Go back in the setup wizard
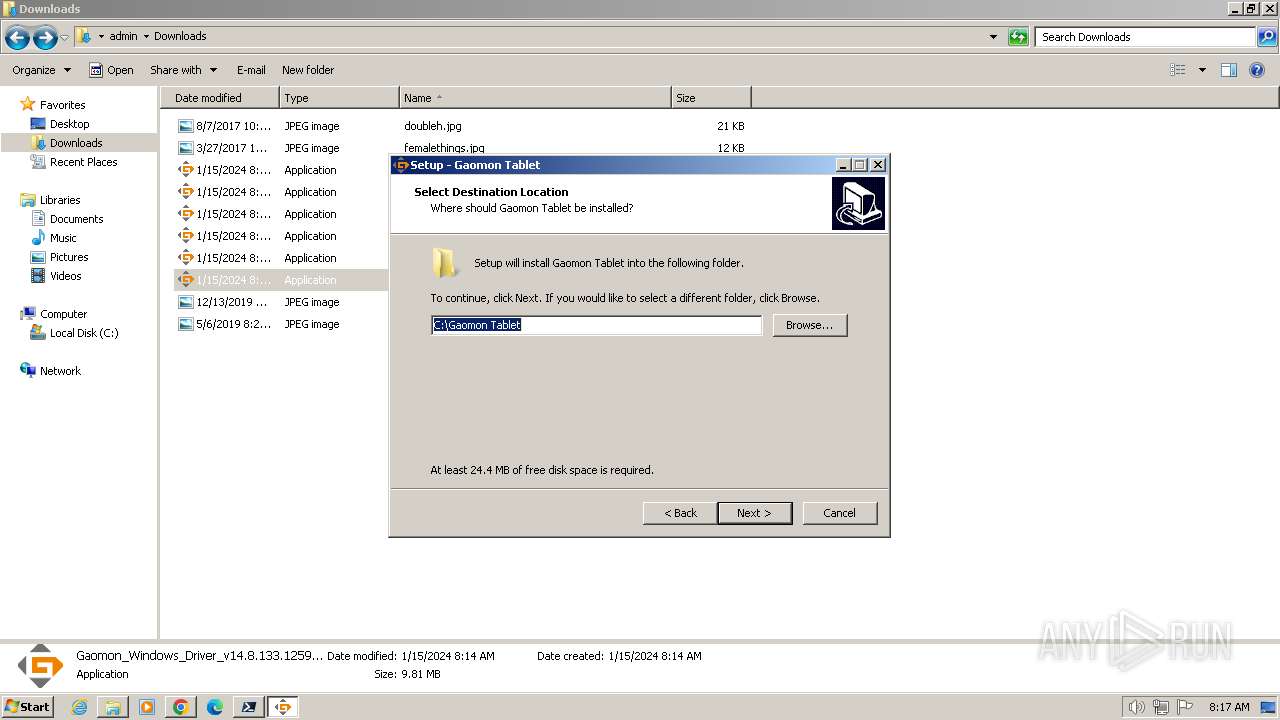Image resolution: width=1280 pixels, height=720 pixels. [680, 513]
